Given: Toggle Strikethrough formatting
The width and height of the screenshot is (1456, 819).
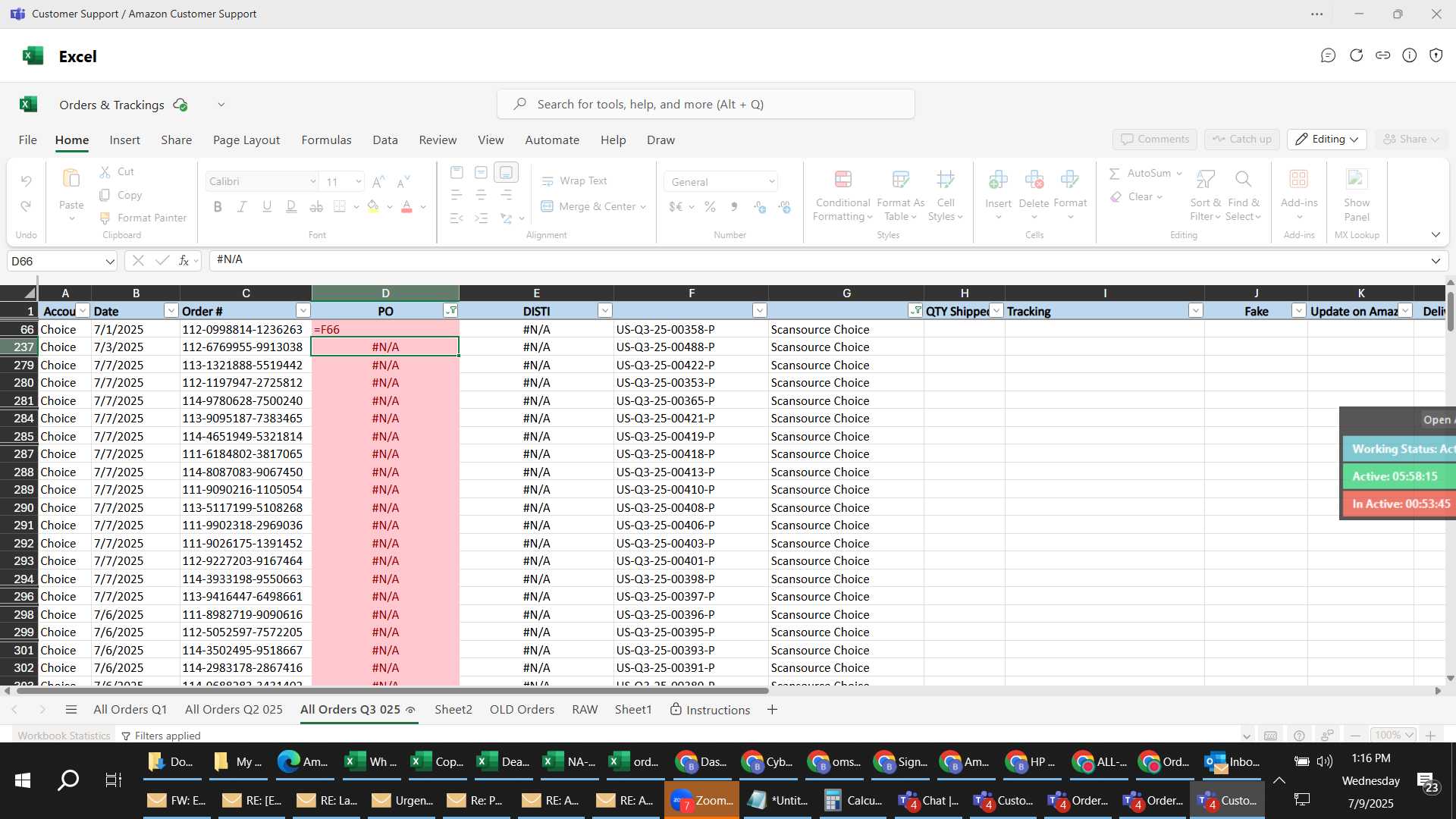Looking at the screenshot, I should (316, 206).
